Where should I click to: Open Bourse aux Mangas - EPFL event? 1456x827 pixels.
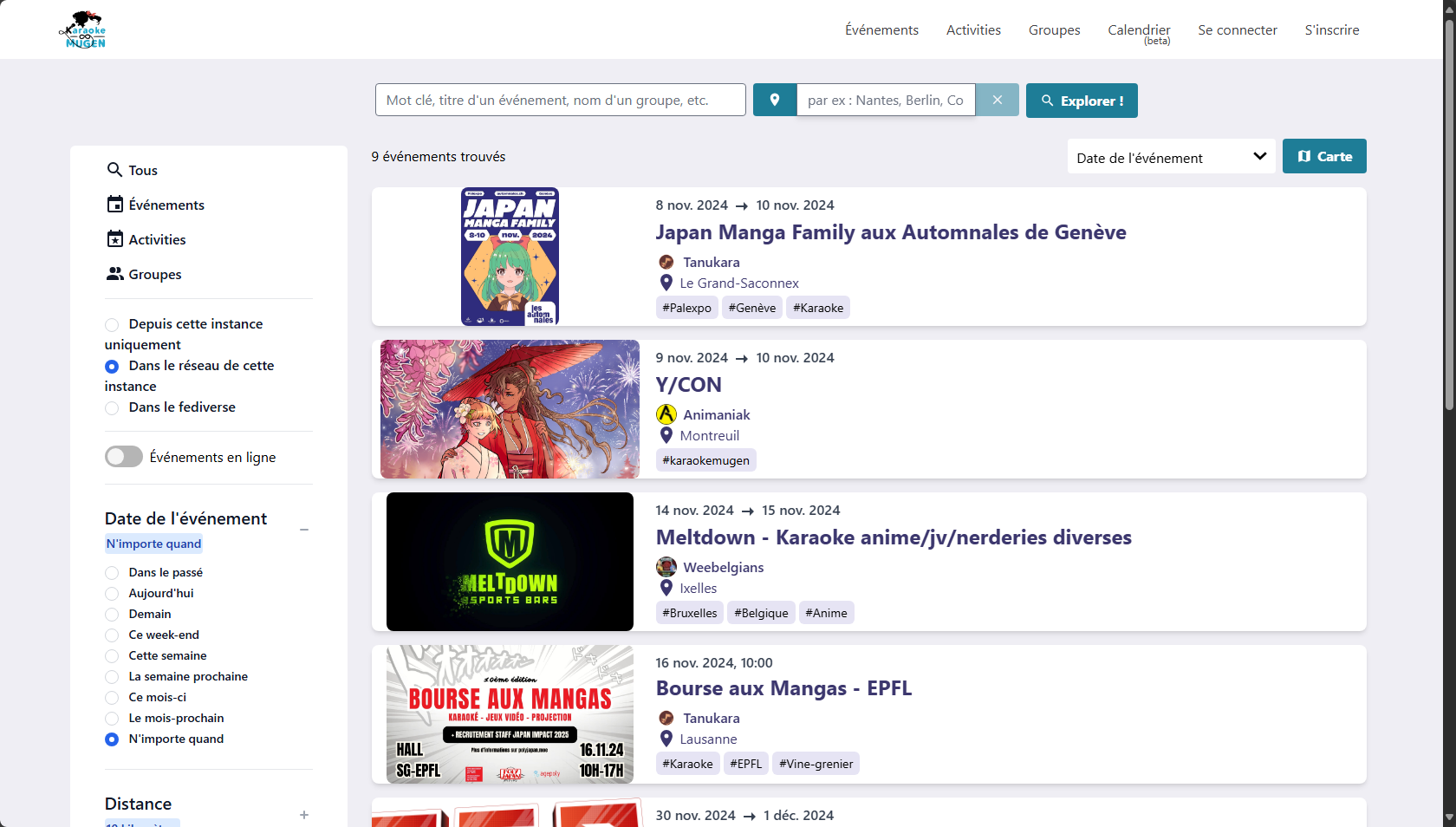point(783,688)
